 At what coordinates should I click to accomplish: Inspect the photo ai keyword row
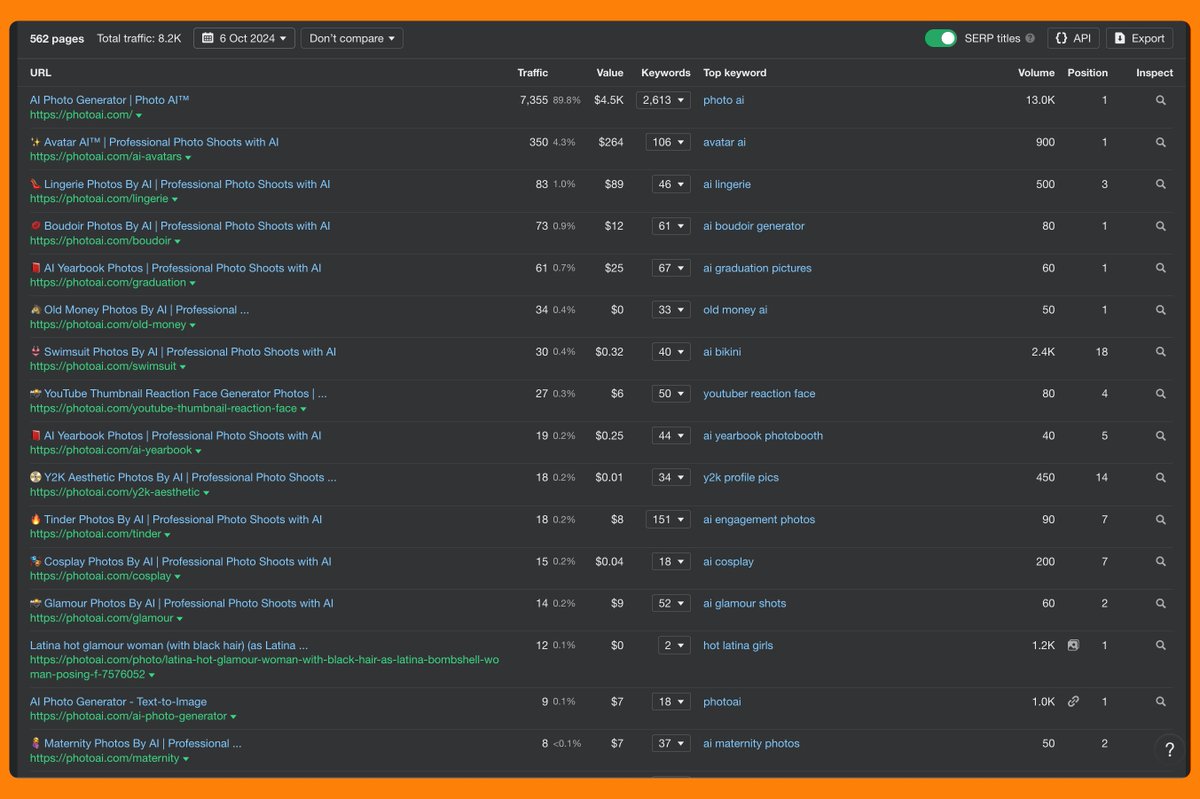pyautogui.click(x=1160, y=100)
